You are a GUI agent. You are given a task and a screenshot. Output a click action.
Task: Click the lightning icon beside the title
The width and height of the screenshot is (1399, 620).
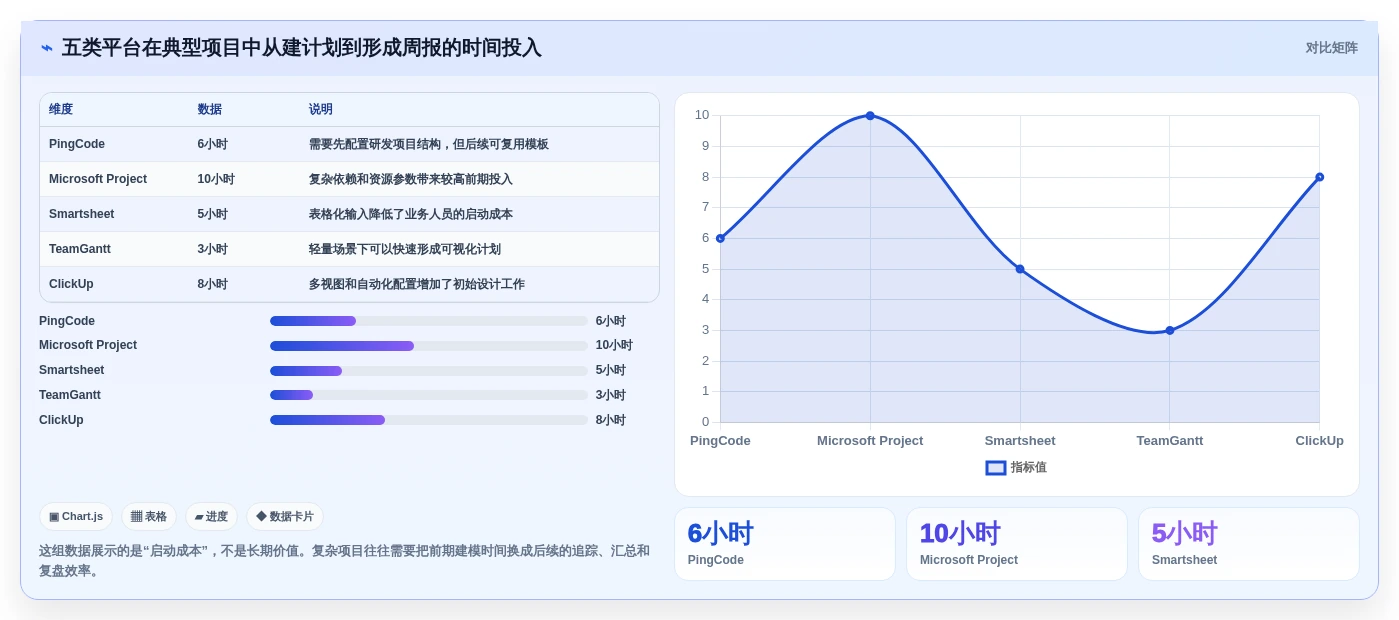tap(47, 48)
